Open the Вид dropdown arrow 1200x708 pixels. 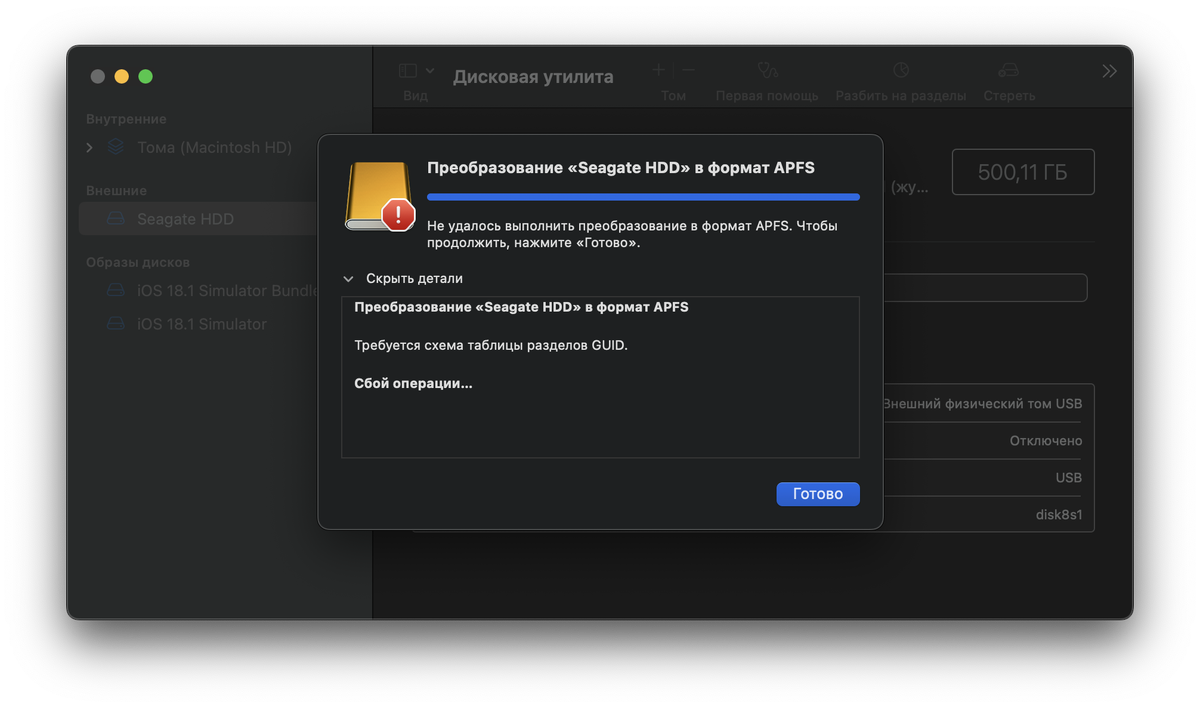(430, 71)
